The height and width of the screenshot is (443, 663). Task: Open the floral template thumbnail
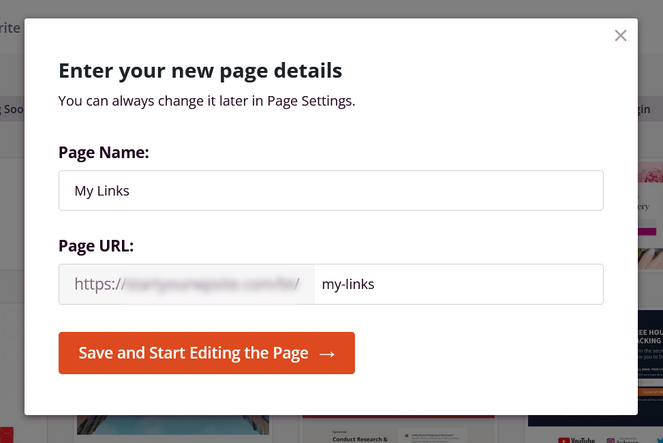(650, 216)
